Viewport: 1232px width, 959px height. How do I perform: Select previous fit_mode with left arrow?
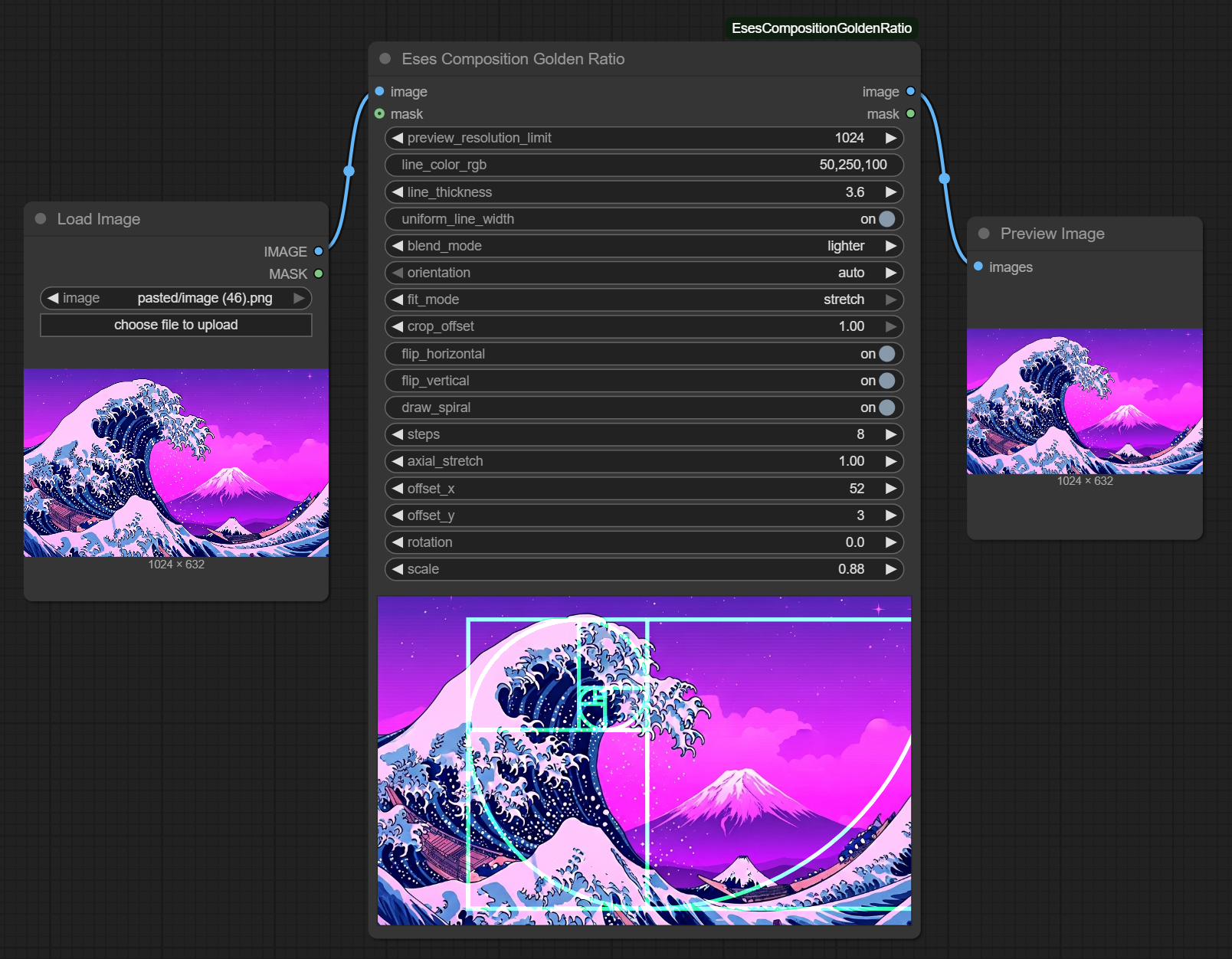tap(397, 299)
